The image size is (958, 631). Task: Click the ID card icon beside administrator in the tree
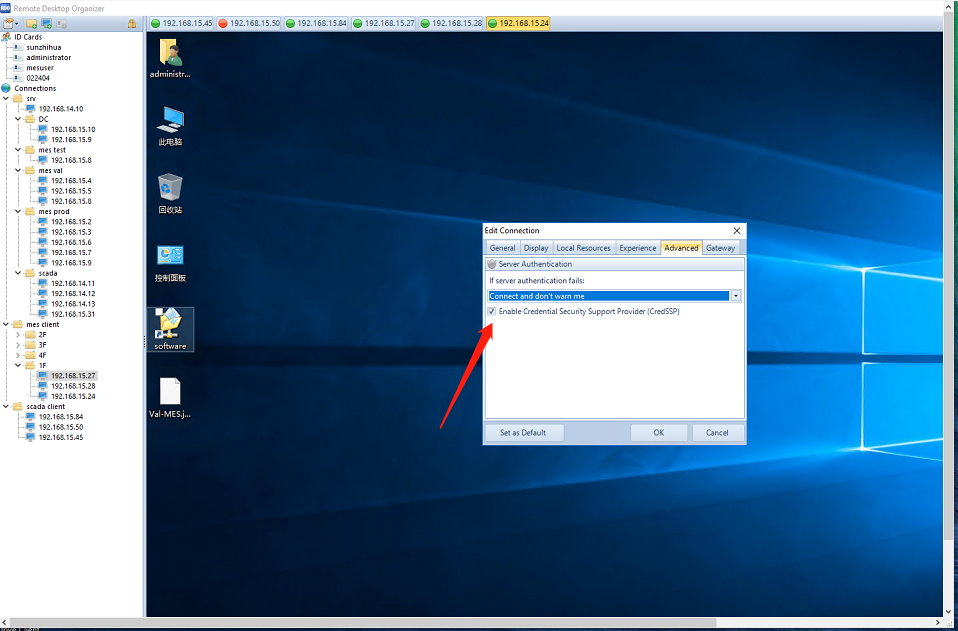18,57
